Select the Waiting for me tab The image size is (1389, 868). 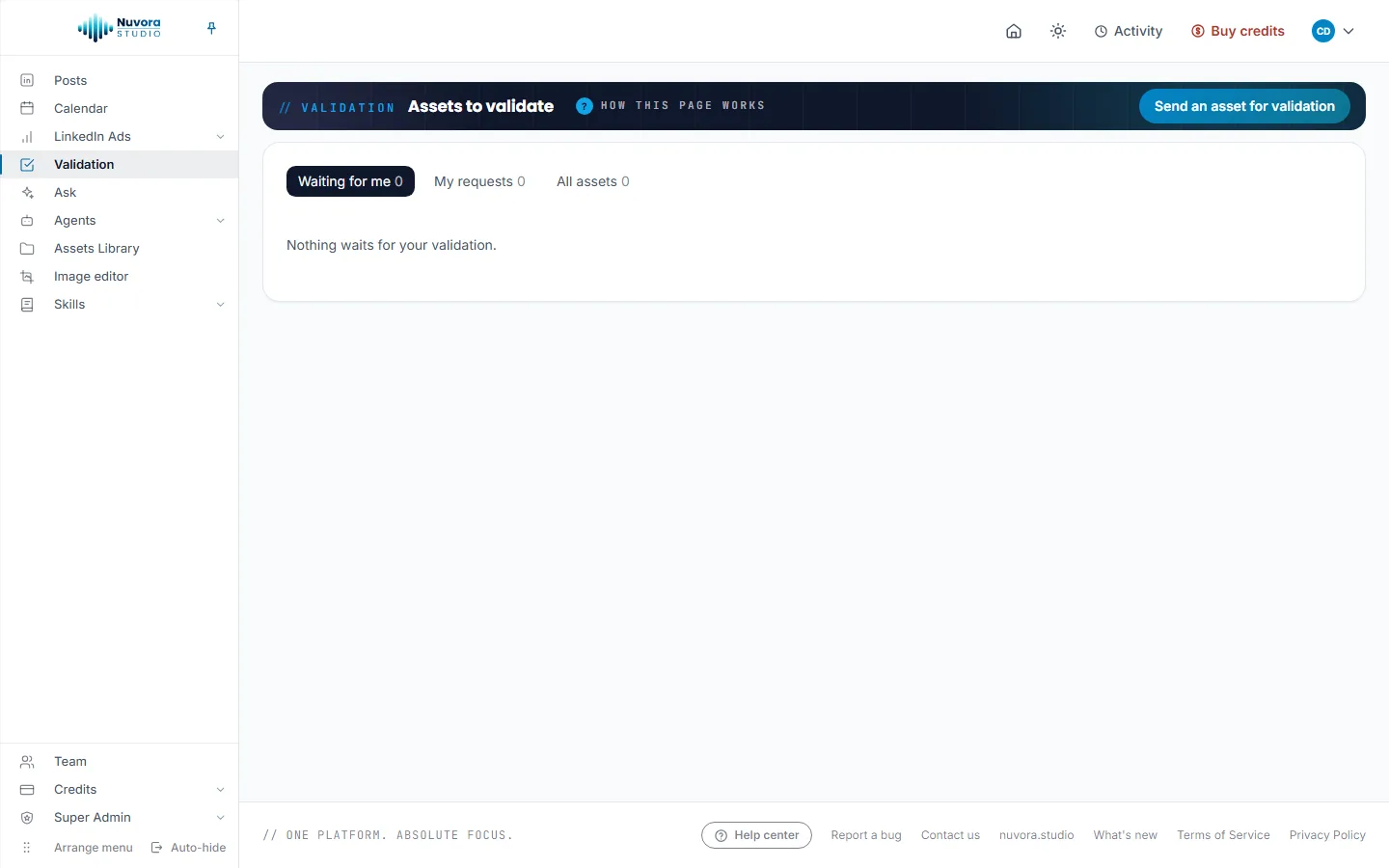tap(350, 181)
